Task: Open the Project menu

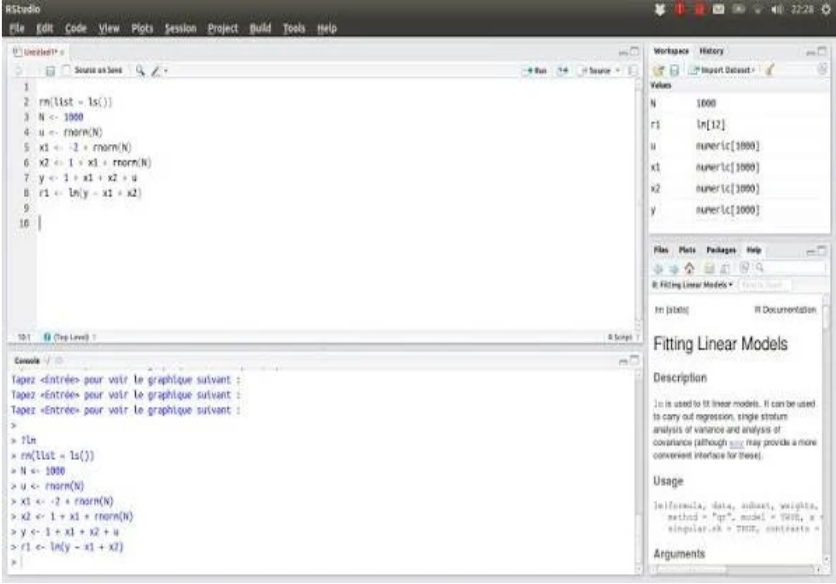Action: click(x=223, y=28)
